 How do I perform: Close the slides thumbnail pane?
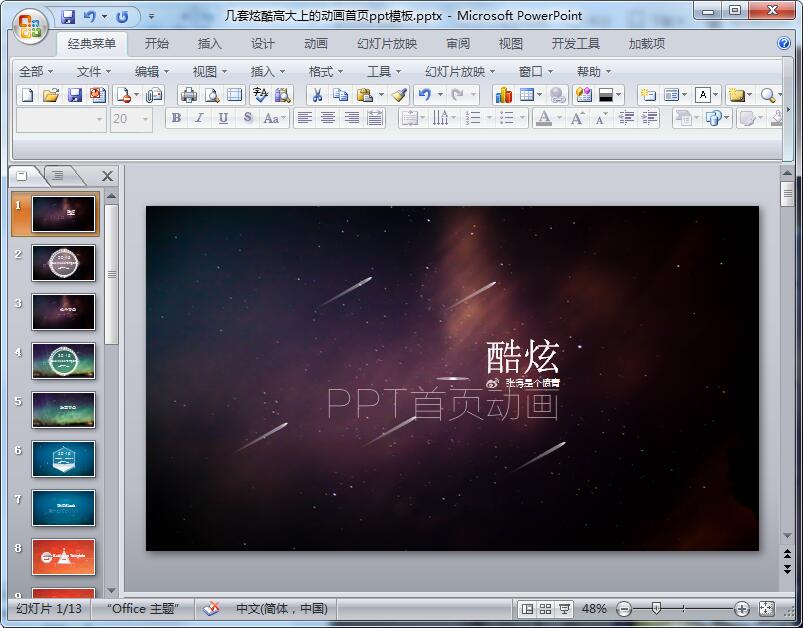pos(108,176)
